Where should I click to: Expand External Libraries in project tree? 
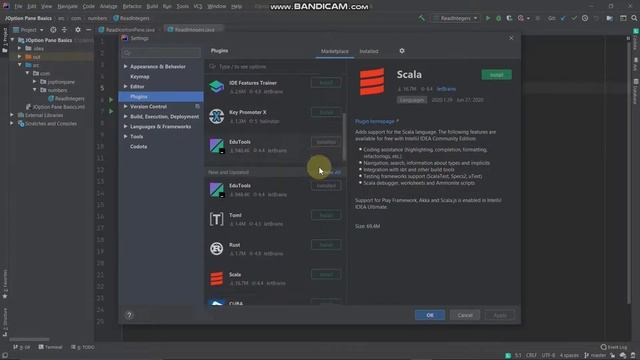(x=12, y=115)
